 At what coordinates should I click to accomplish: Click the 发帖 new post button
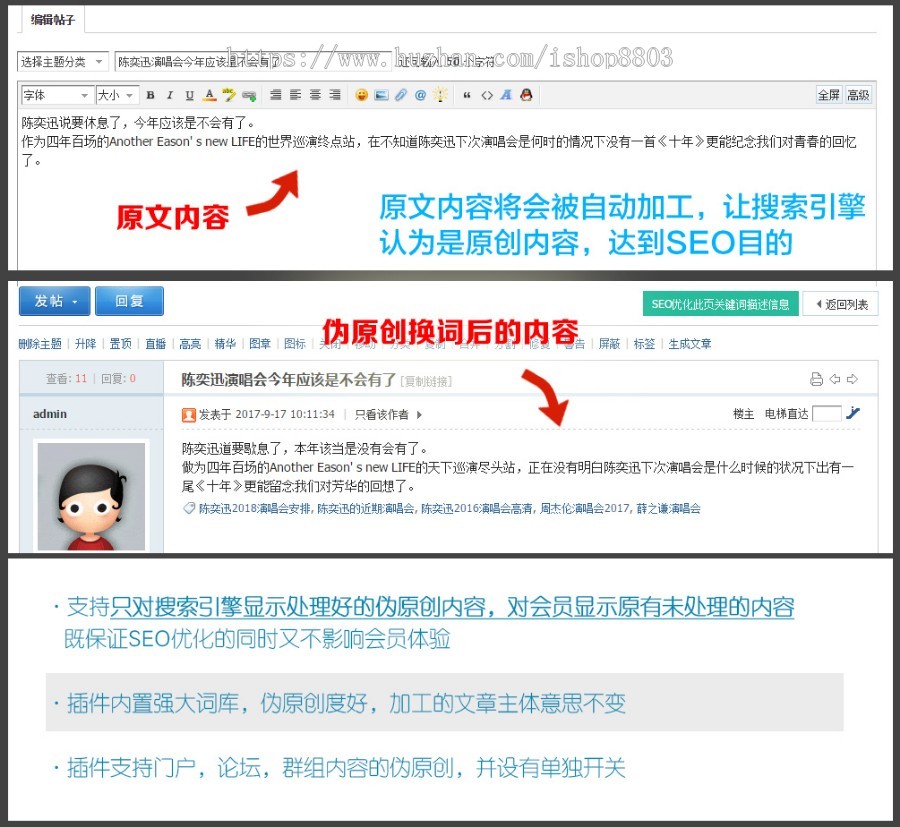point(55,301)
